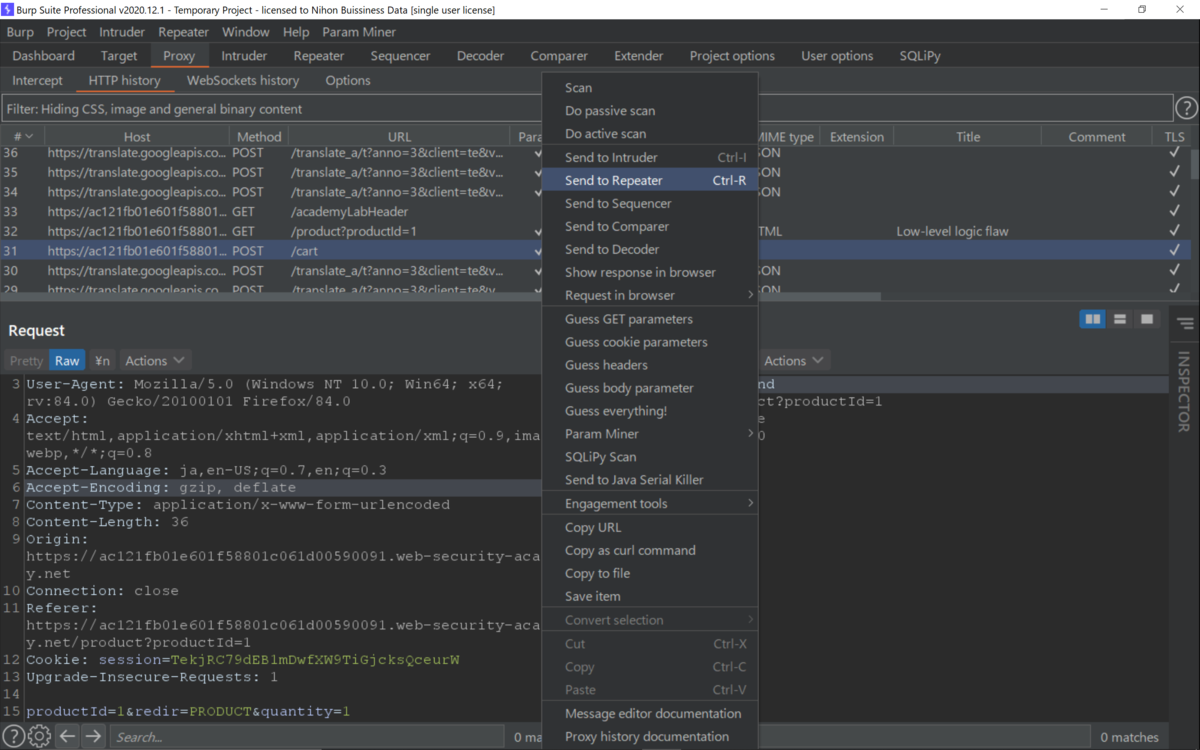This screenshot has height=750, width=1200.
Task: Open the Burp menu in menu bar
Action: (x=20, y=32)
